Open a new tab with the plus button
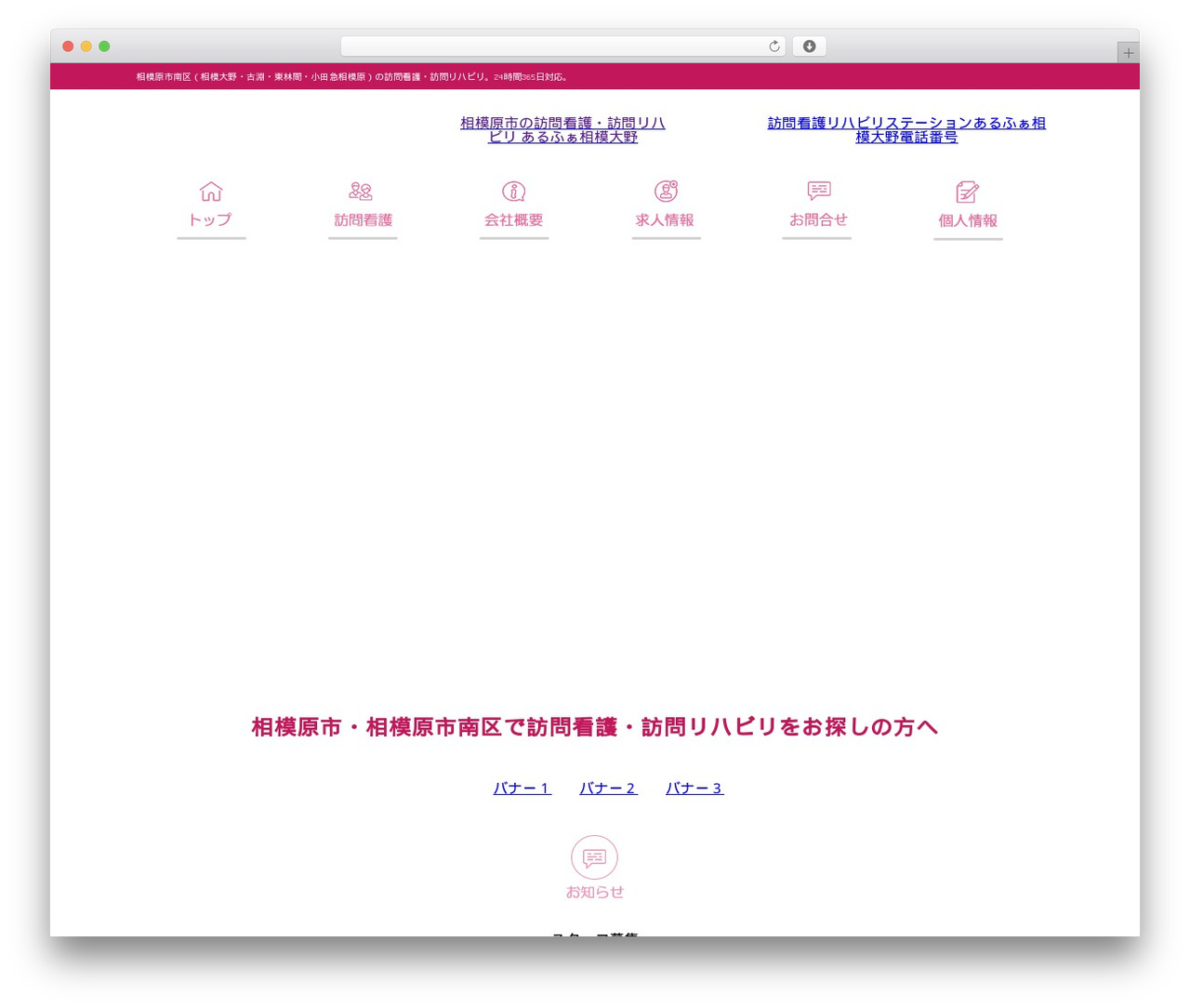 click(1128, 53)
